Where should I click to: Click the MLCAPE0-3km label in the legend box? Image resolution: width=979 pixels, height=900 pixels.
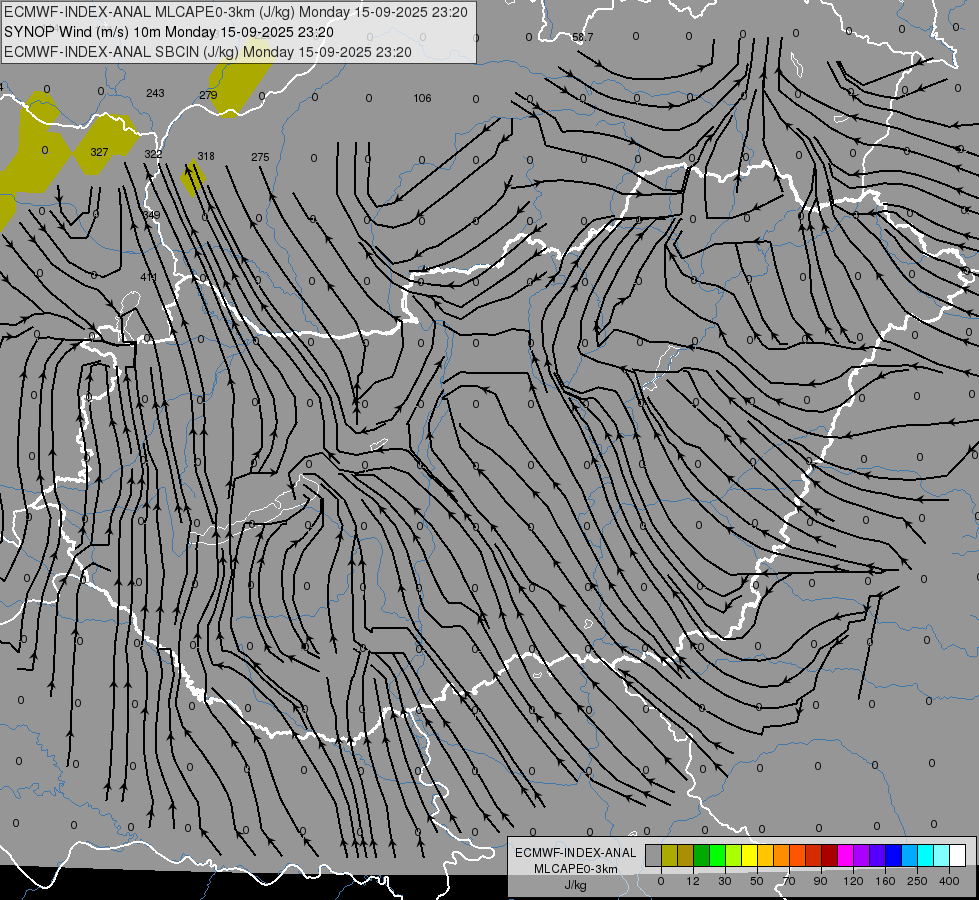pos(575,869)
